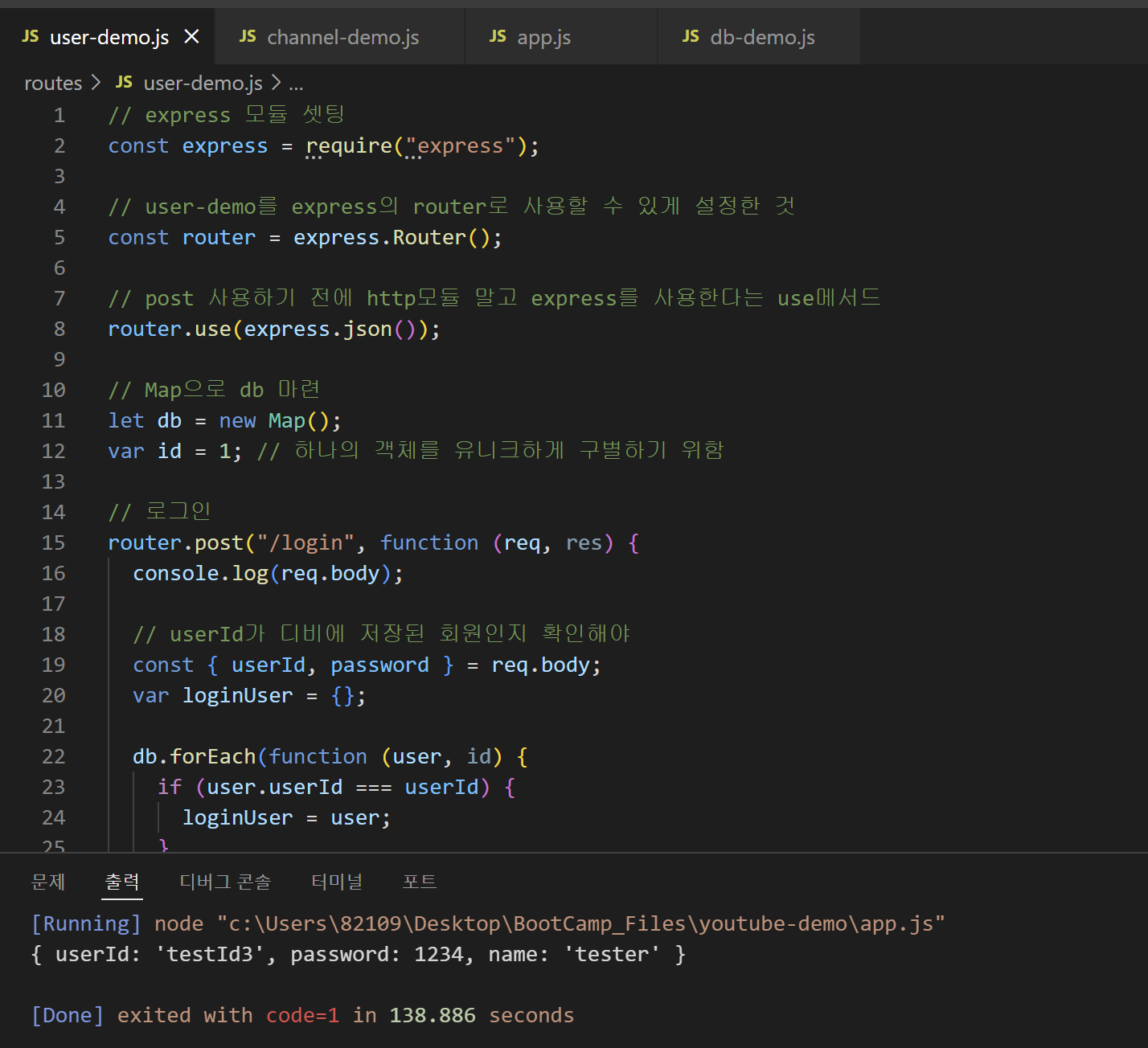Screen dimensions: 1148x1048
Task: Click 'console.log' on line 16
Action: pos(200,574)
